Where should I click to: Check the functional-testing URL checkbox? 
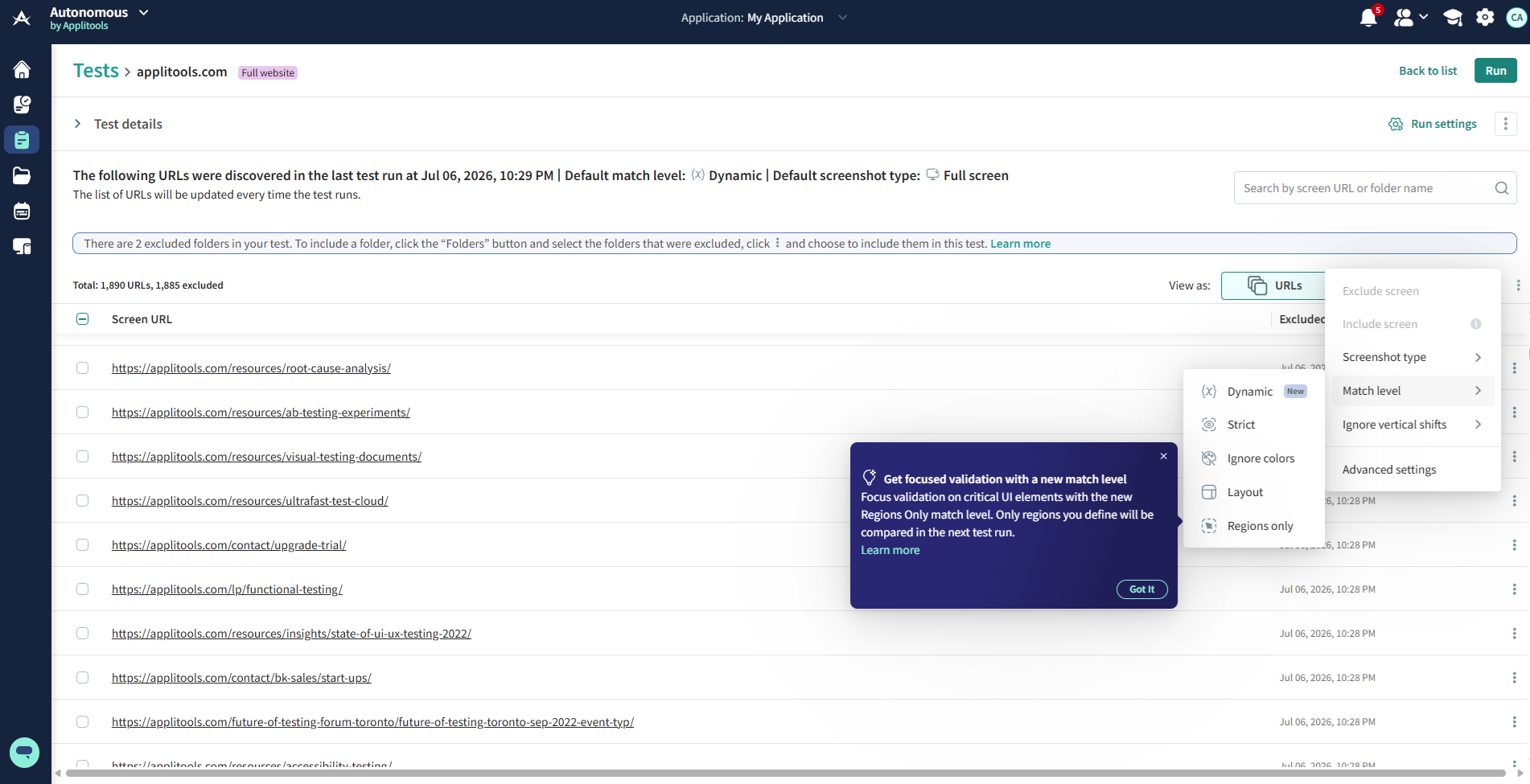click(x=82, y=589)
